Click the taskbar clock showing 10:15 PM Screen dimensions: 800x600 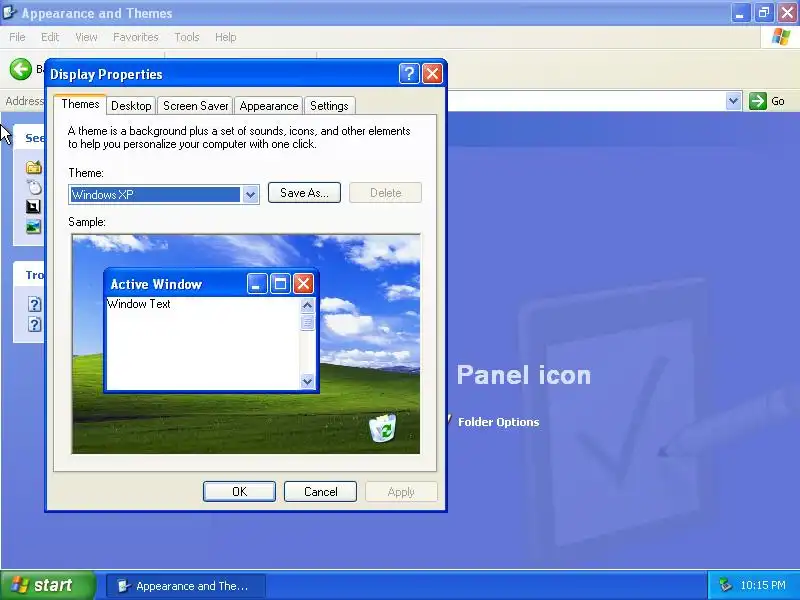point(763,585)
